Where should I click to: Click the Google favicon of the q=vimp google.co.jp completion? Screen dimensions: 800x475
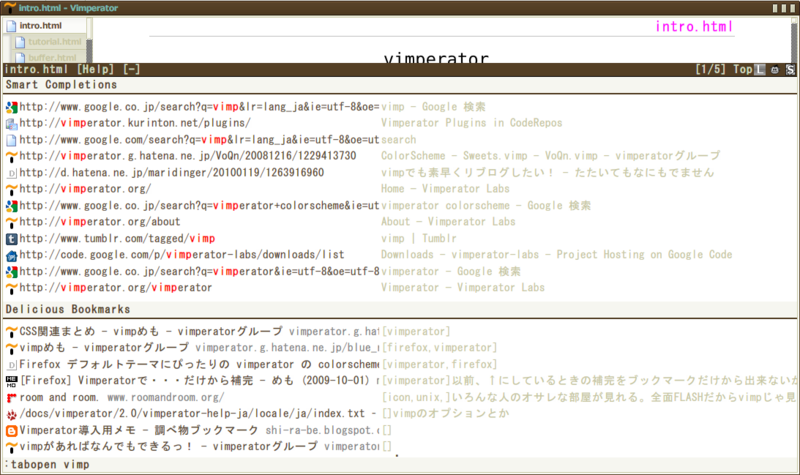[x=11, y=107]
